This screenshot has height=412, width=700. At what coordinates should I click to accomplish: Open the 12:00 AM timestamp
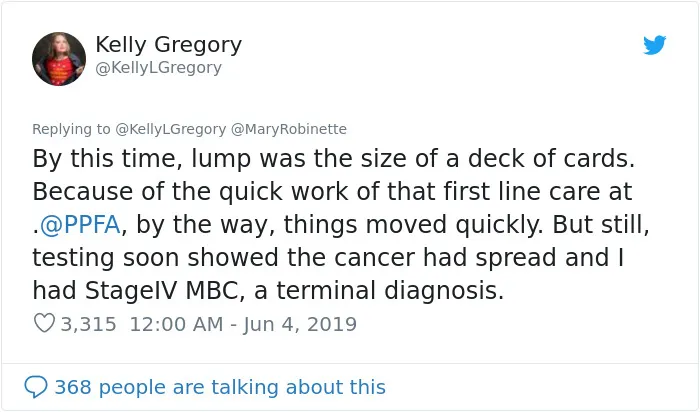[176, 324]
